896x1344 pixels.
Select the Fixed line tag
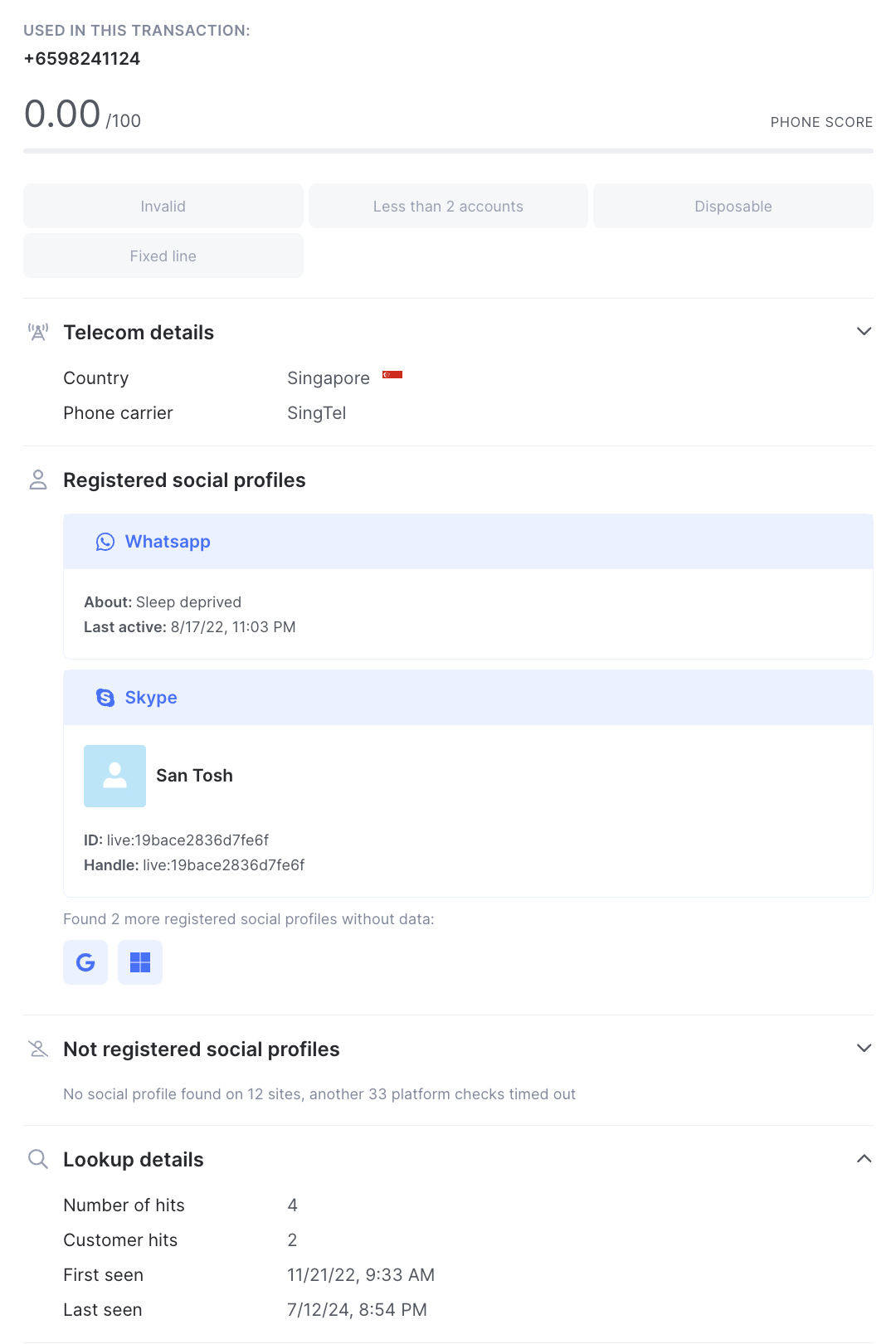pos(163,256)
